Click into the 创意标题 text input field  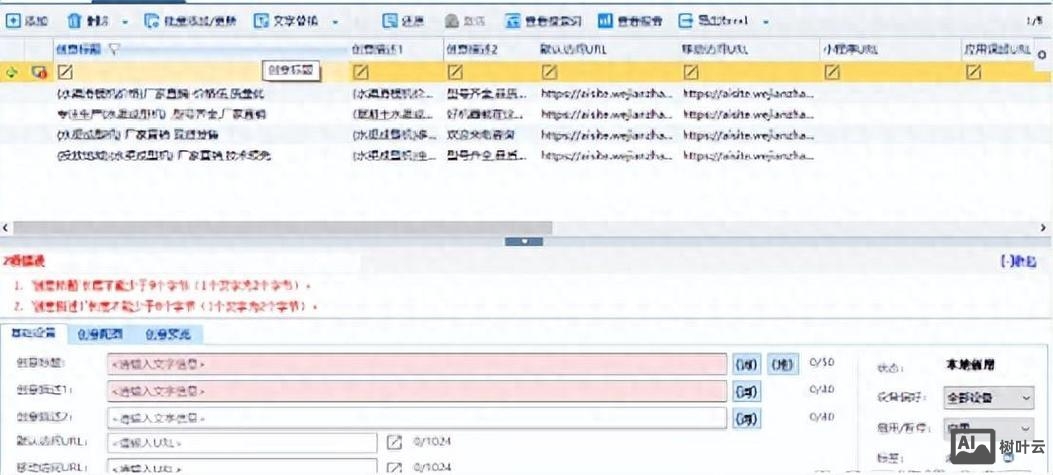pos(417,364)
